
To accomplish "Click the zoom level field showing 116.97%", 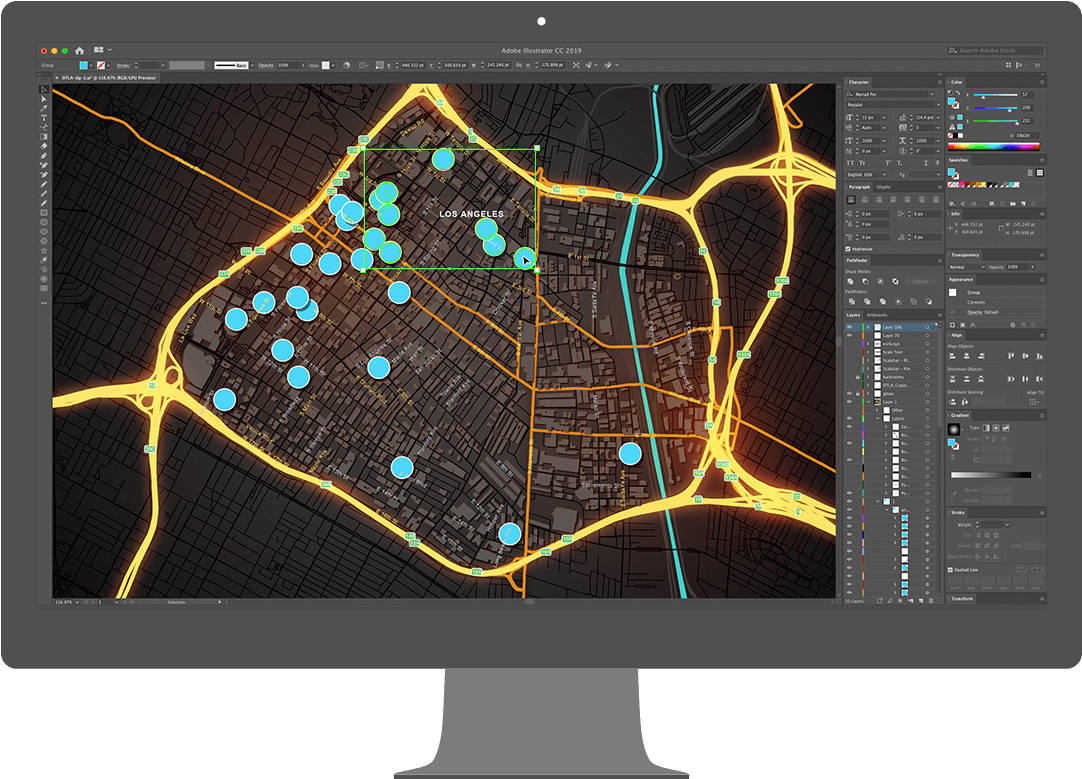I will 65,602.
